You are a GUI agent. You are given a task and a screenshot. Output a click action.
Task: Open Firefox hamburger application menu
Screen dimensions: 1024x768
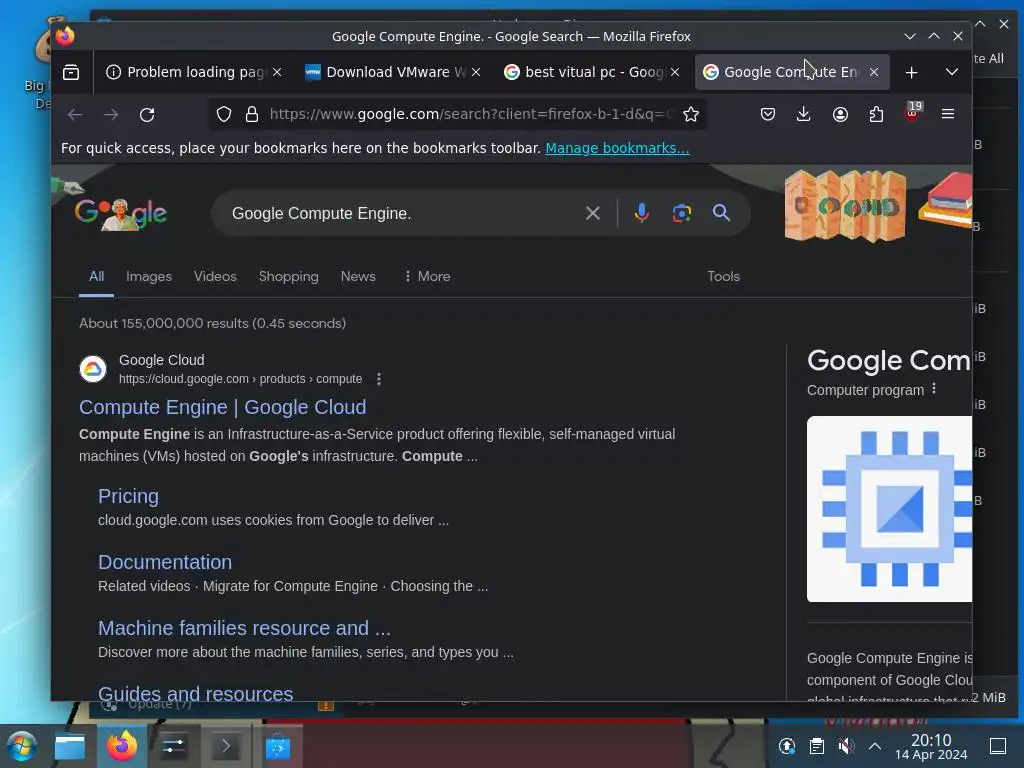[948, 114]
